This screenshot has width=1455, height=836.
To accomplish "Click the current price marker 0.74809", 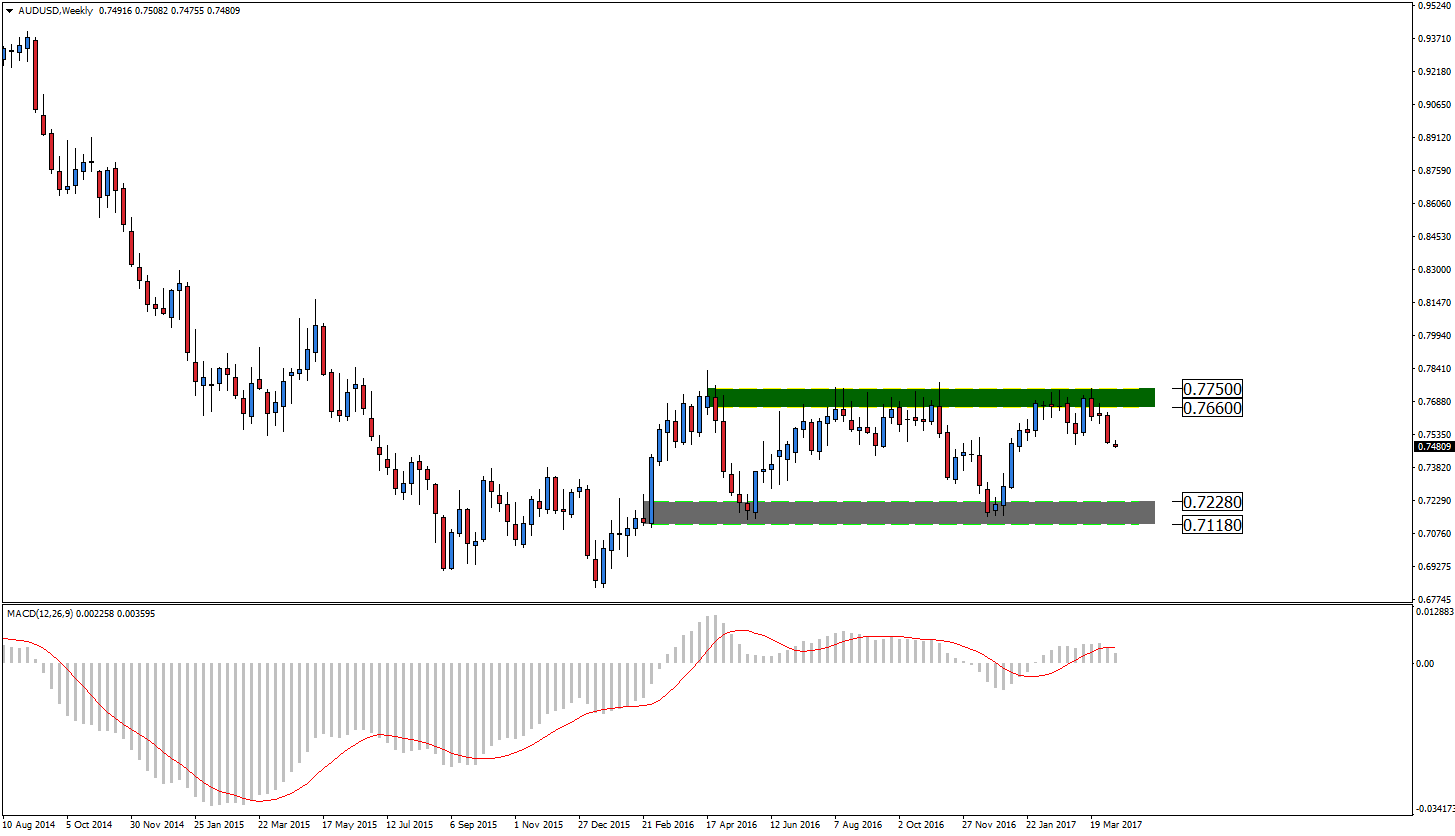I will click(x=1433, y=446).
